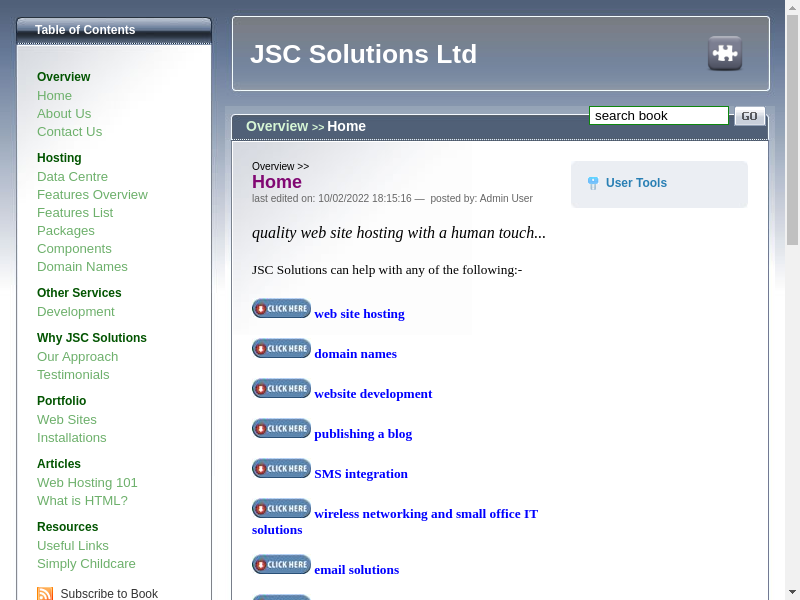This screenshot has height=600, width=800.
Task: Open the wireless networking and small office link
Action: [425, 514]
